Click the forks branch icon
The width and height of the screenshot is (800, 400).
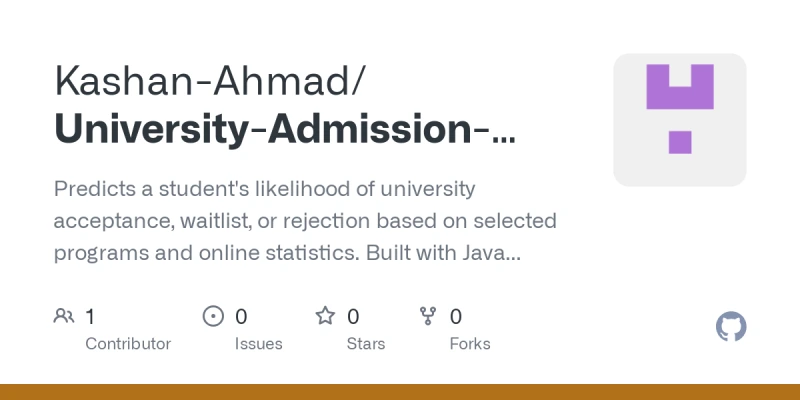pos(428,316)
